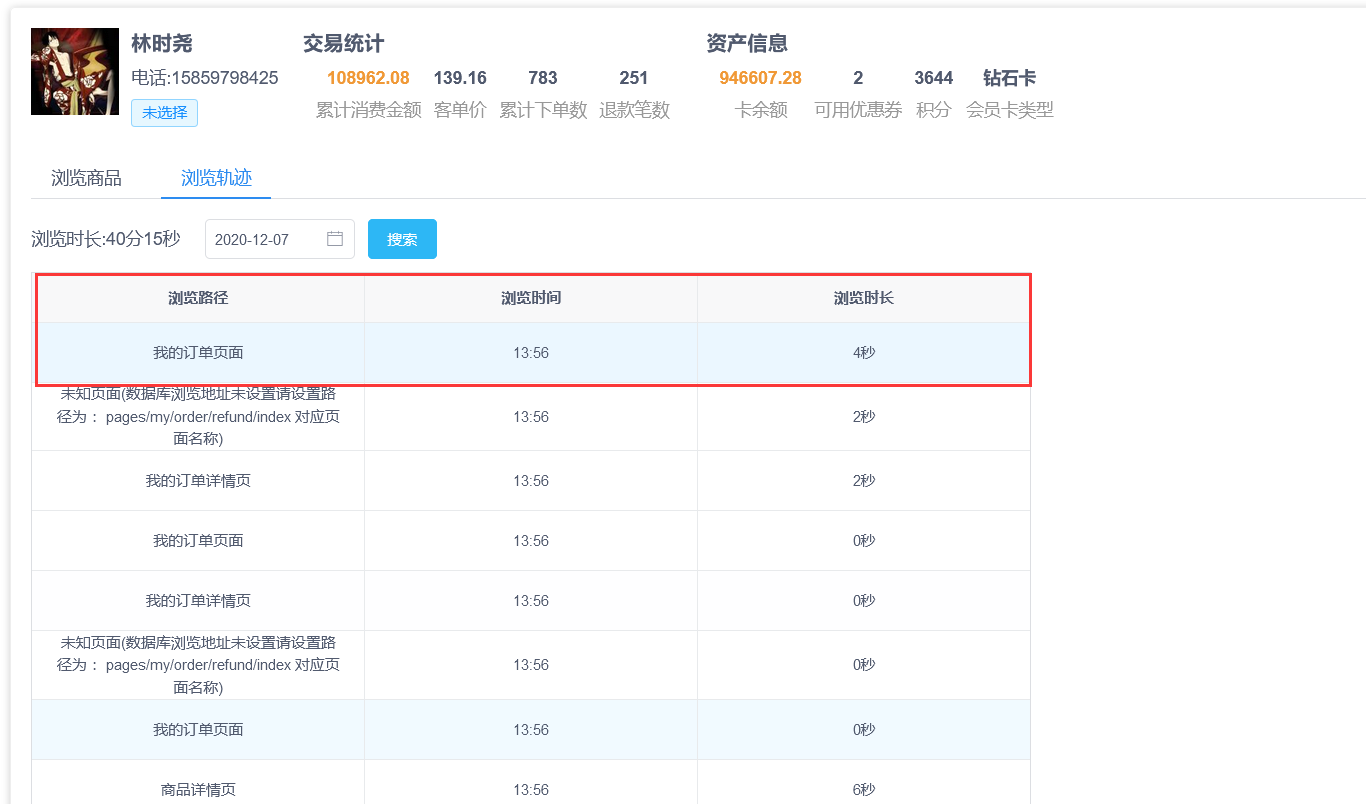Click the calendar icon in date field

point(335,239)
